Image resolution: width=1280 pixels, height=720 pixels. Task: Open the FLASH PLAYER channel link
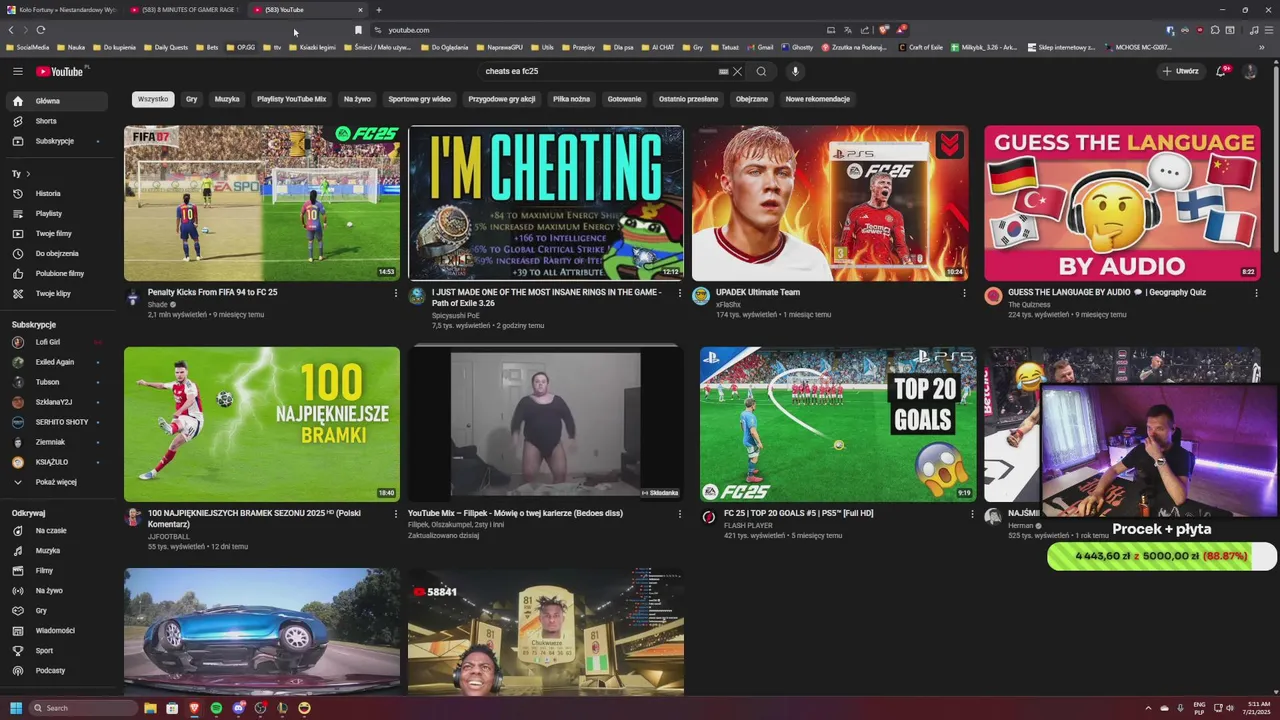748,525
